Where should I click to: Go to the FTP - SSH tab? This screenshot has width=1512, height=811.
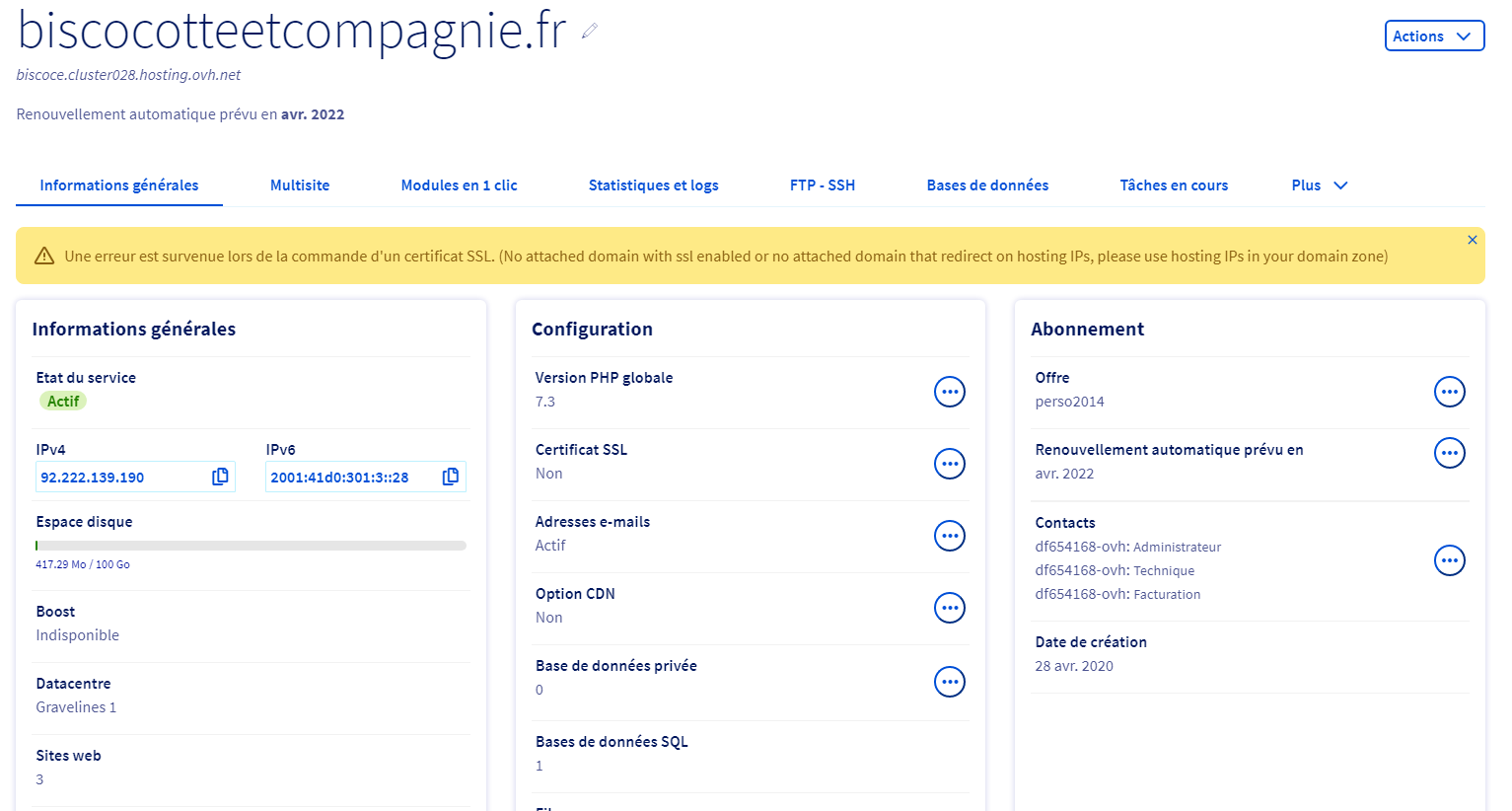(x=822, y=185)
